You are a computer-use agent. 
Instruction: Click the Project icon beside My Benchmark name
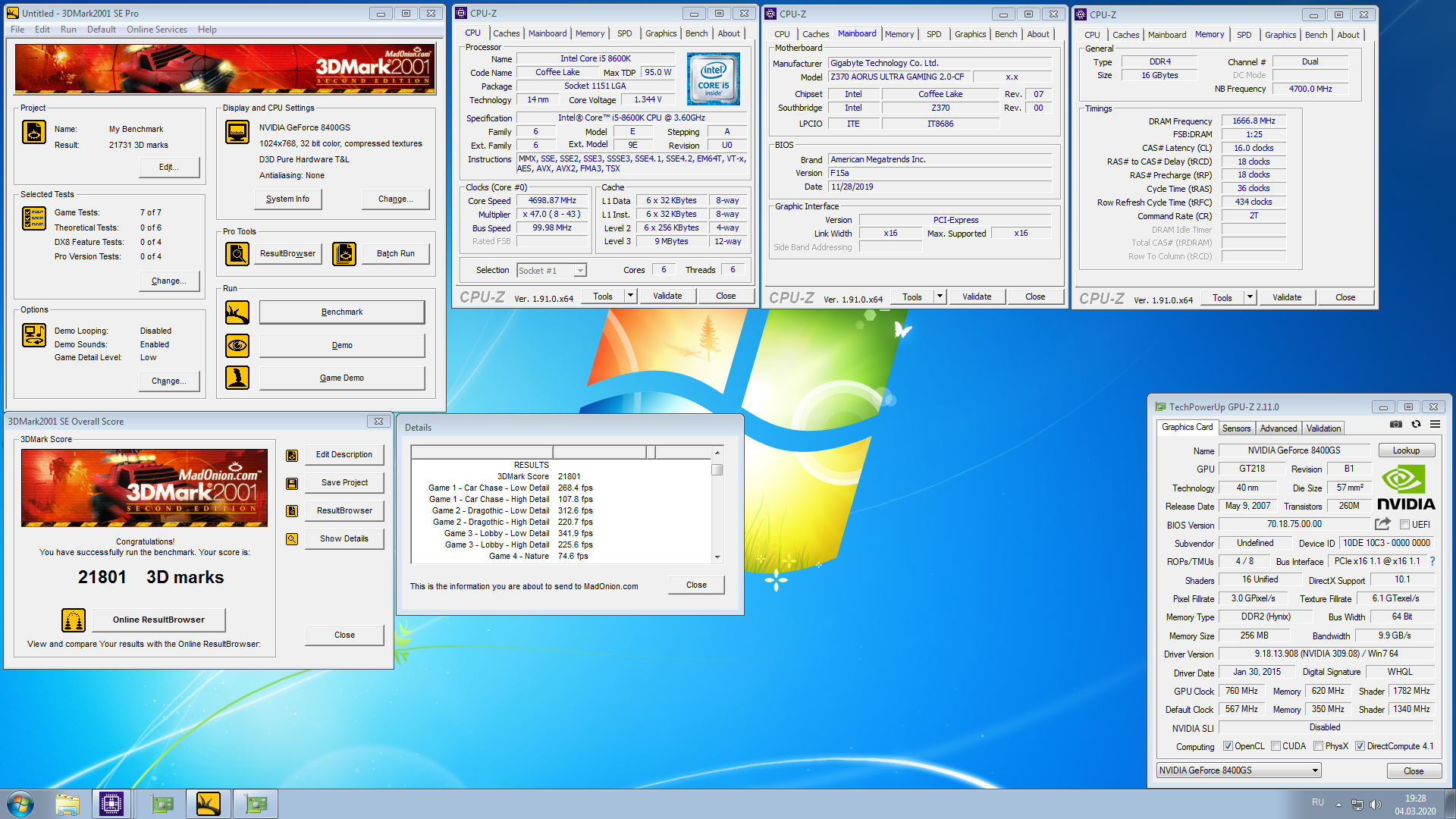[34, 132]
